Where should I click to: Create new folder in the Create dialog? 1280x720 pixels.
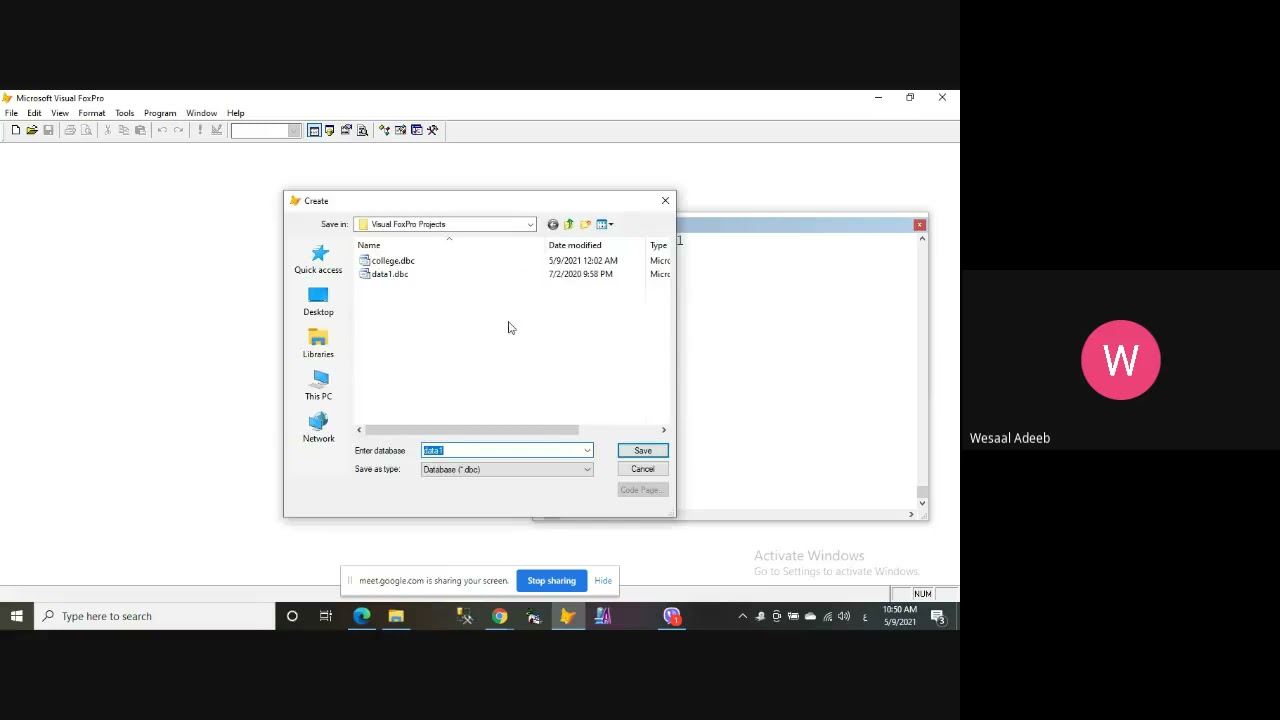point(585,224)
